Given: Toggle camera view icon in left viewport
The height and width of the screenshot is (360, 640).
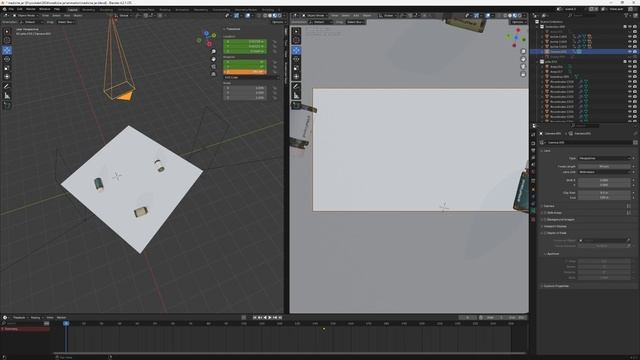Looking at the screenshot, I should [213, 67].
